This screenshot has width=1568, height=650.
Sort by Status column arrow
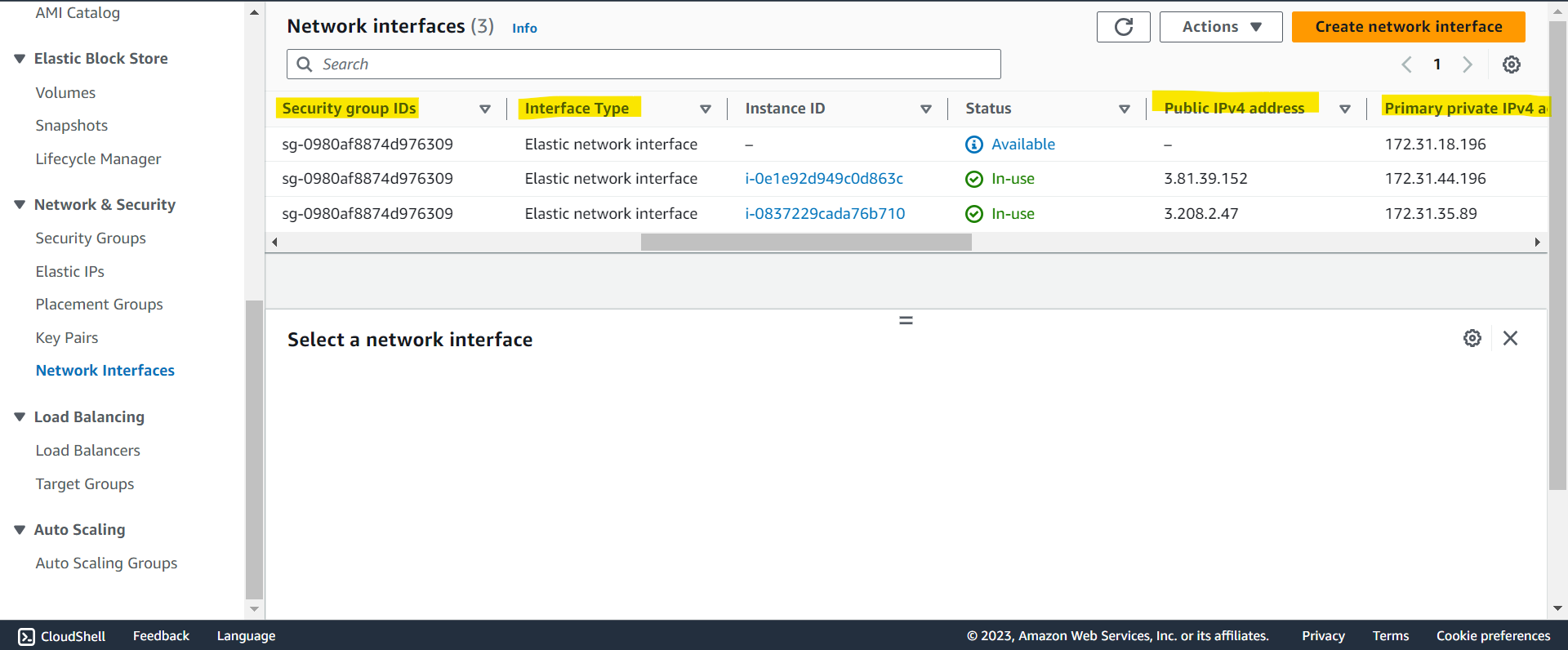[x=1125, y=109]
